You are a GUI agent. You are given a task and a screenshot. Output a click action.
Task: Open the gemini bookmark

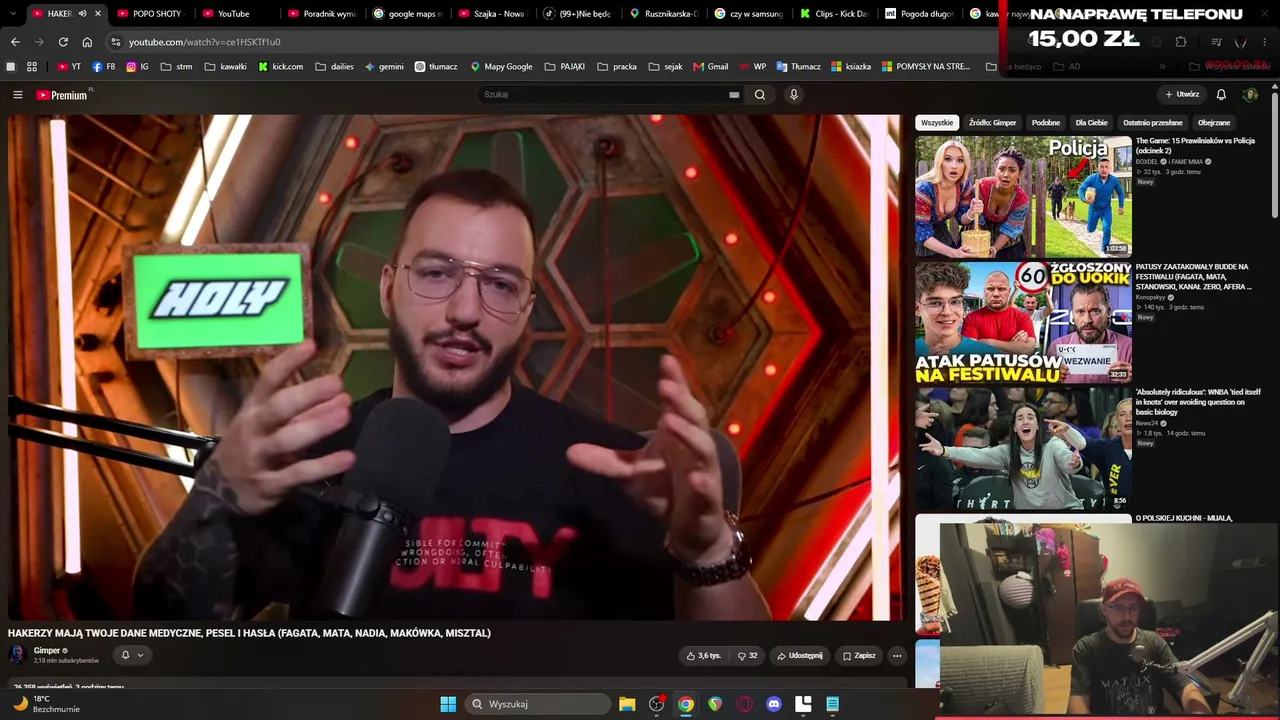[x=384, y=67]
